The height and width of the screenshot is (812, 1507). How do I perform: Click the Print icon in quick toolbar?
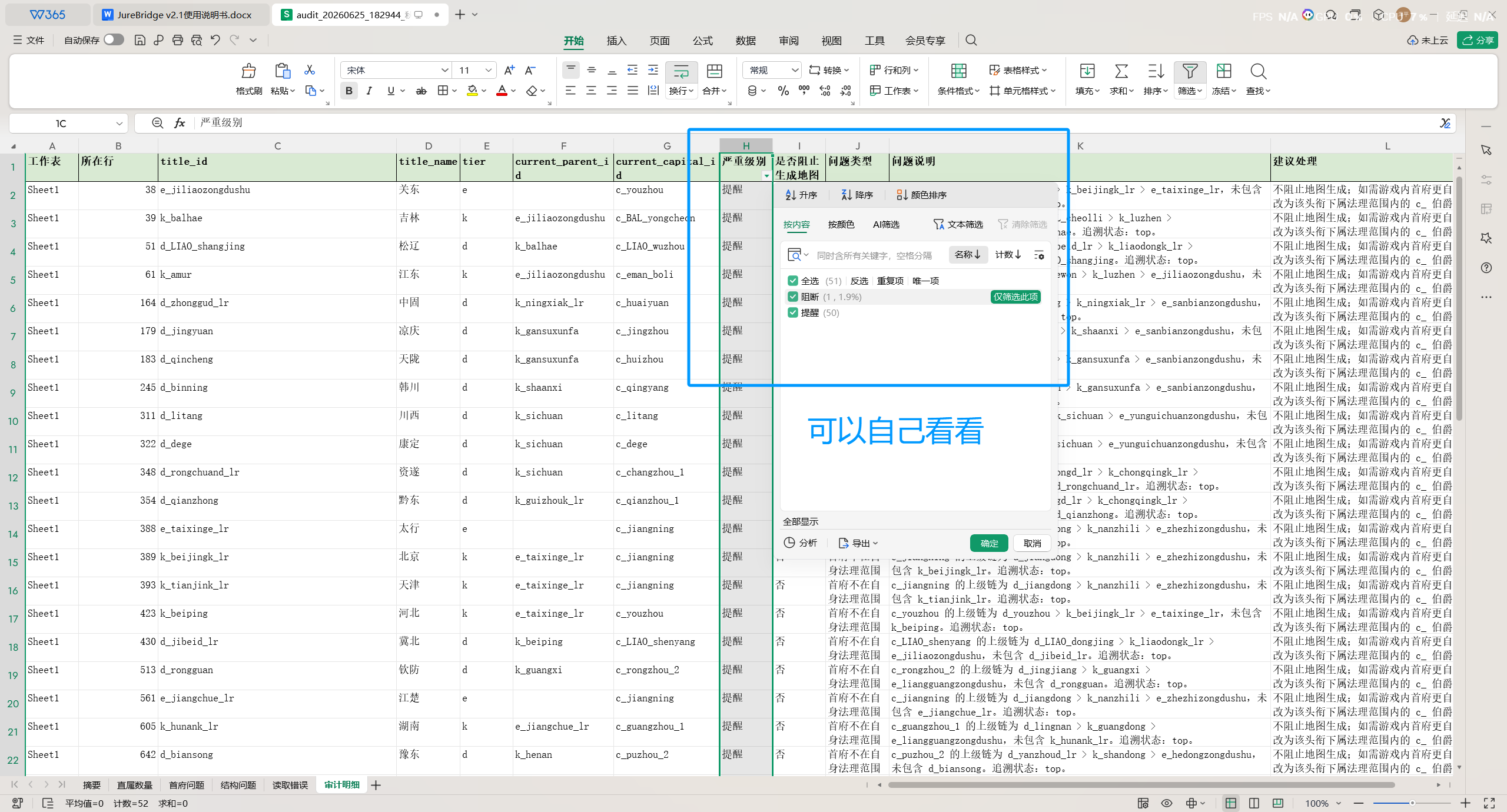coord(178,40)
